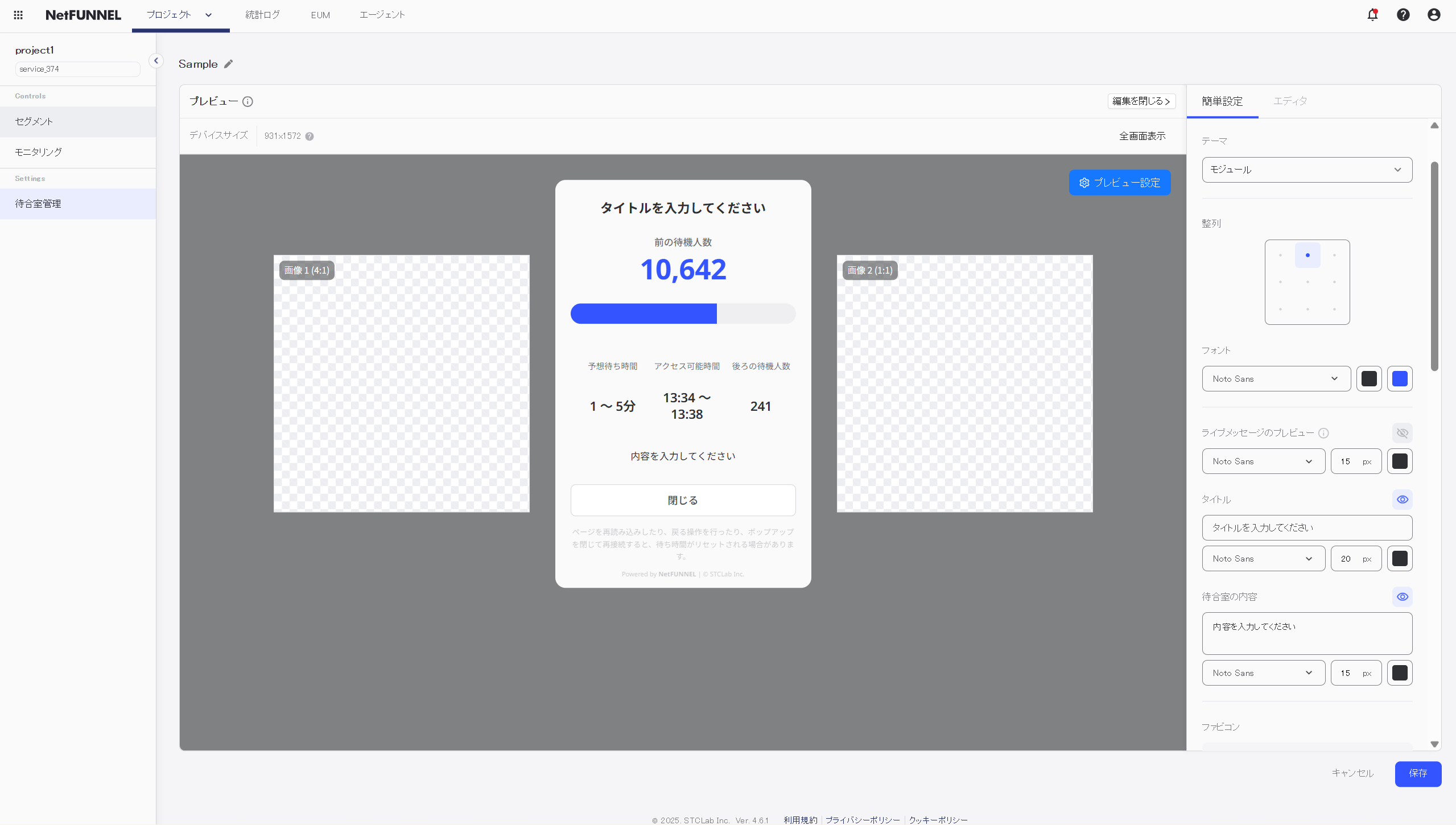Toggle visibility of ライブメッセージのプレビュー

click(1403, 433)
